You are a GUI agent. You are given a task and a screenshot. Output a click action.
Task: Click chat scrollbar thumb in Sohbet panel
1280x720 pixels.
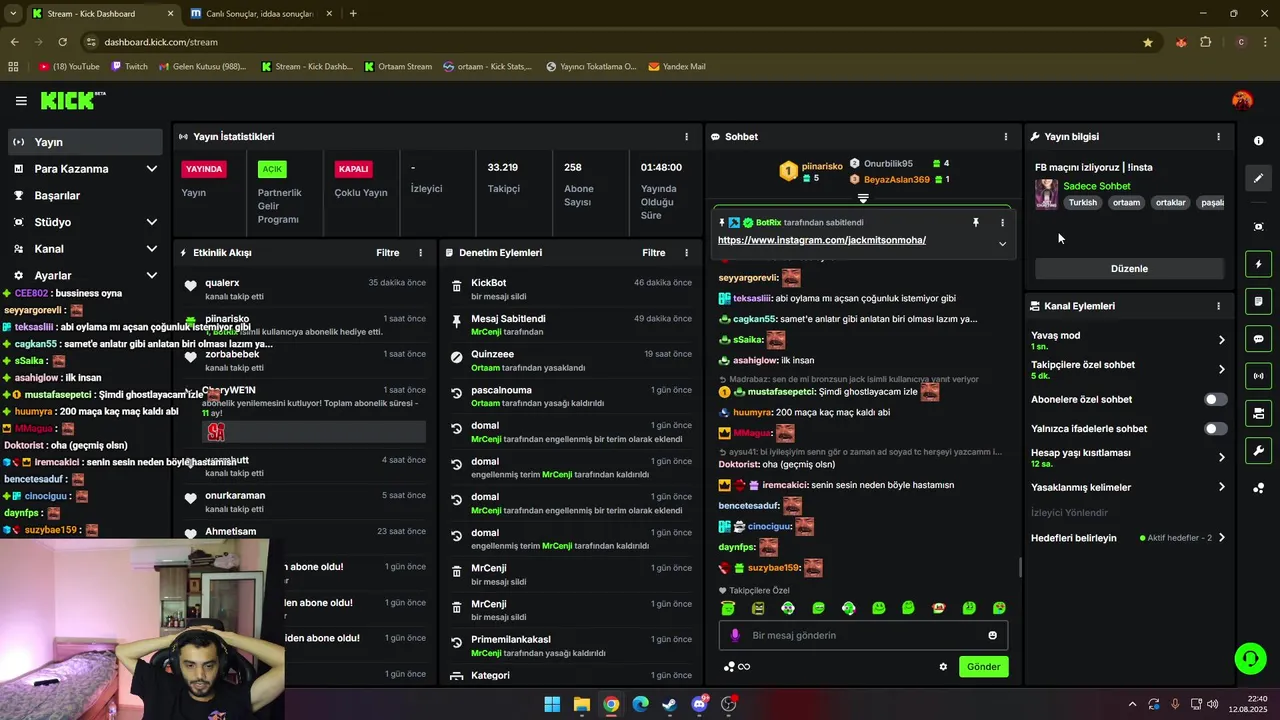click(x=1020, y=568)
